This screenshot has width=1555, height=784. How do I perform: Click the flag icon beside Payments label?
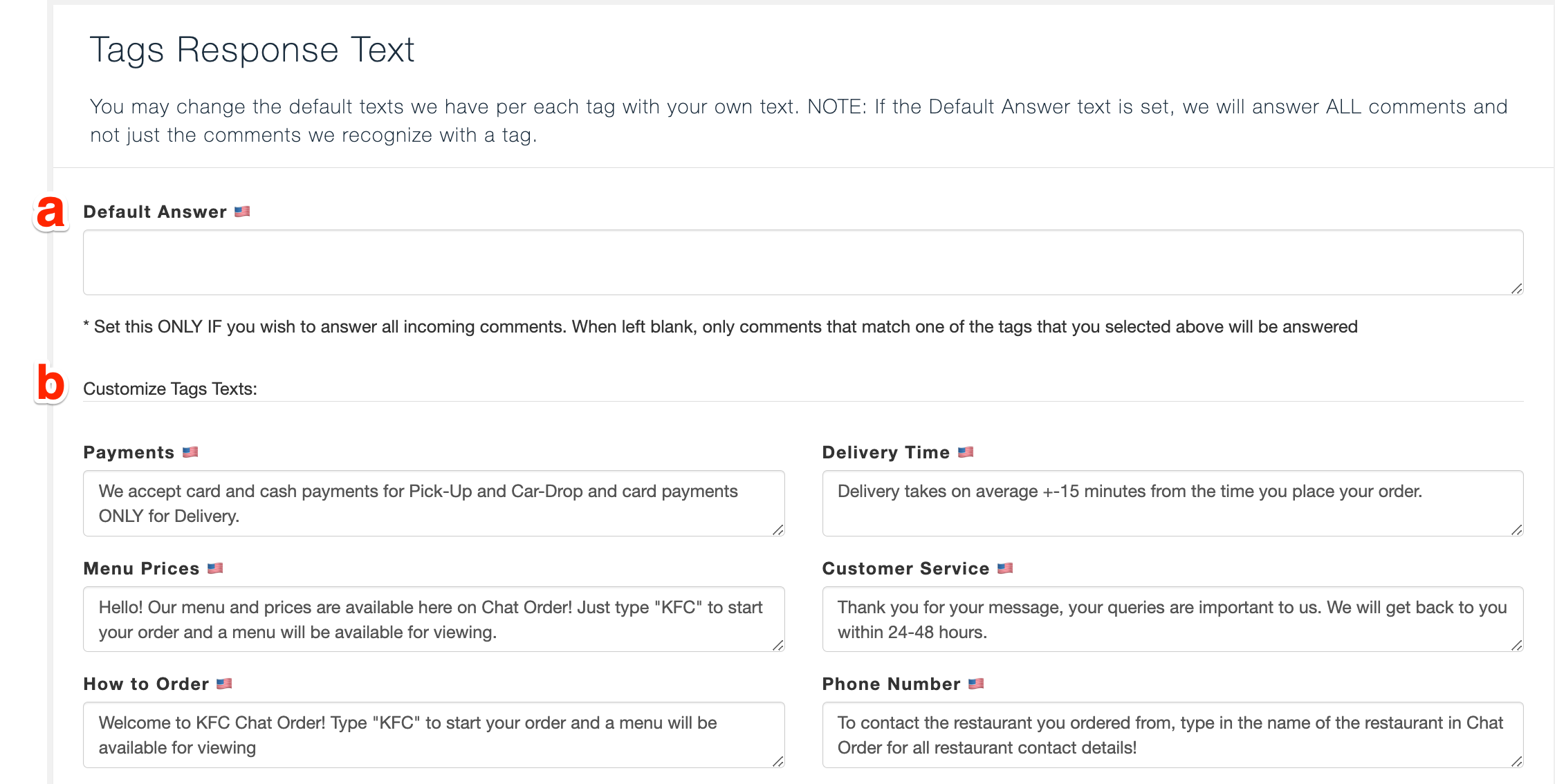pyautogui.click(x=190, y=452)
